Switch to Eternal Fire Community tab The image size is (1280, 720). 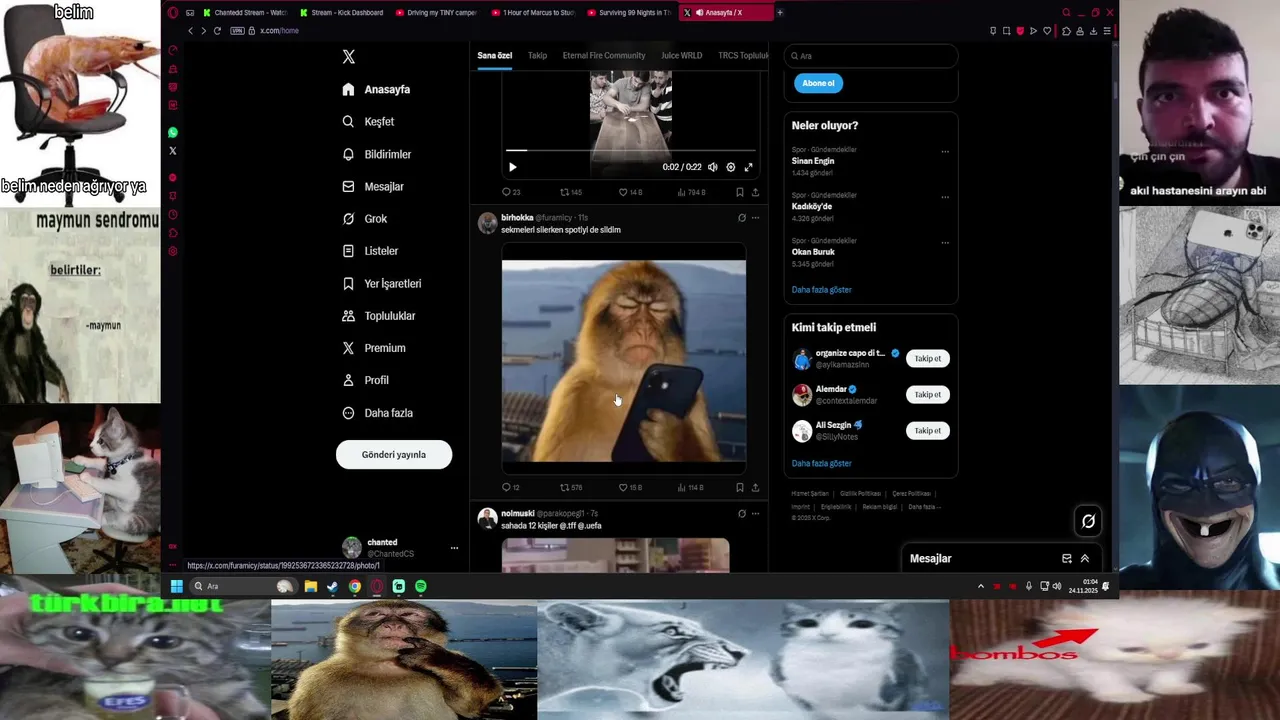pyautogui.click(x=604, y=56)
